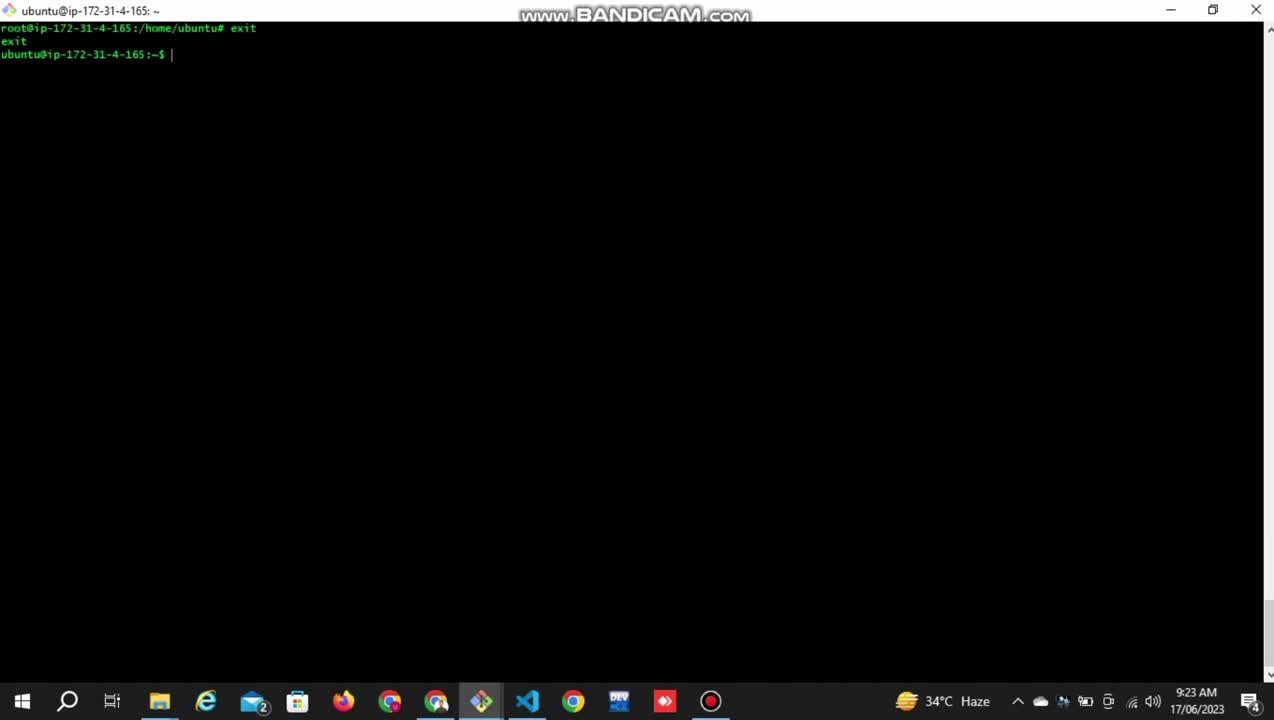
Task: Open terminal window system menu icon
Action: point(9,10)
